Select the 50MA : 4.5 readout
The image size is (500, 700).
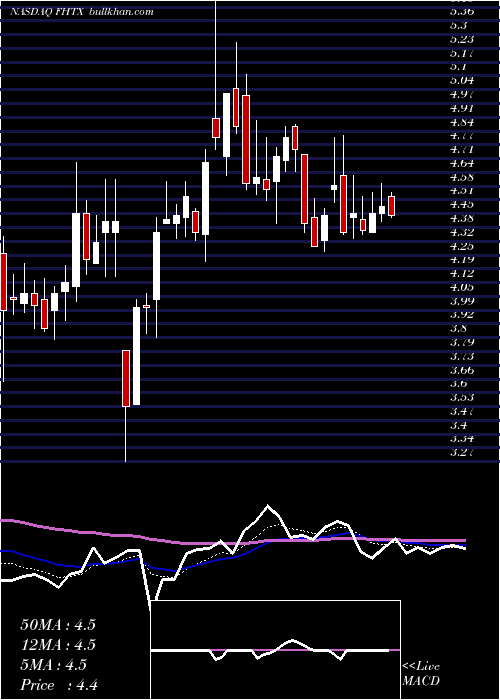[58, 625]
